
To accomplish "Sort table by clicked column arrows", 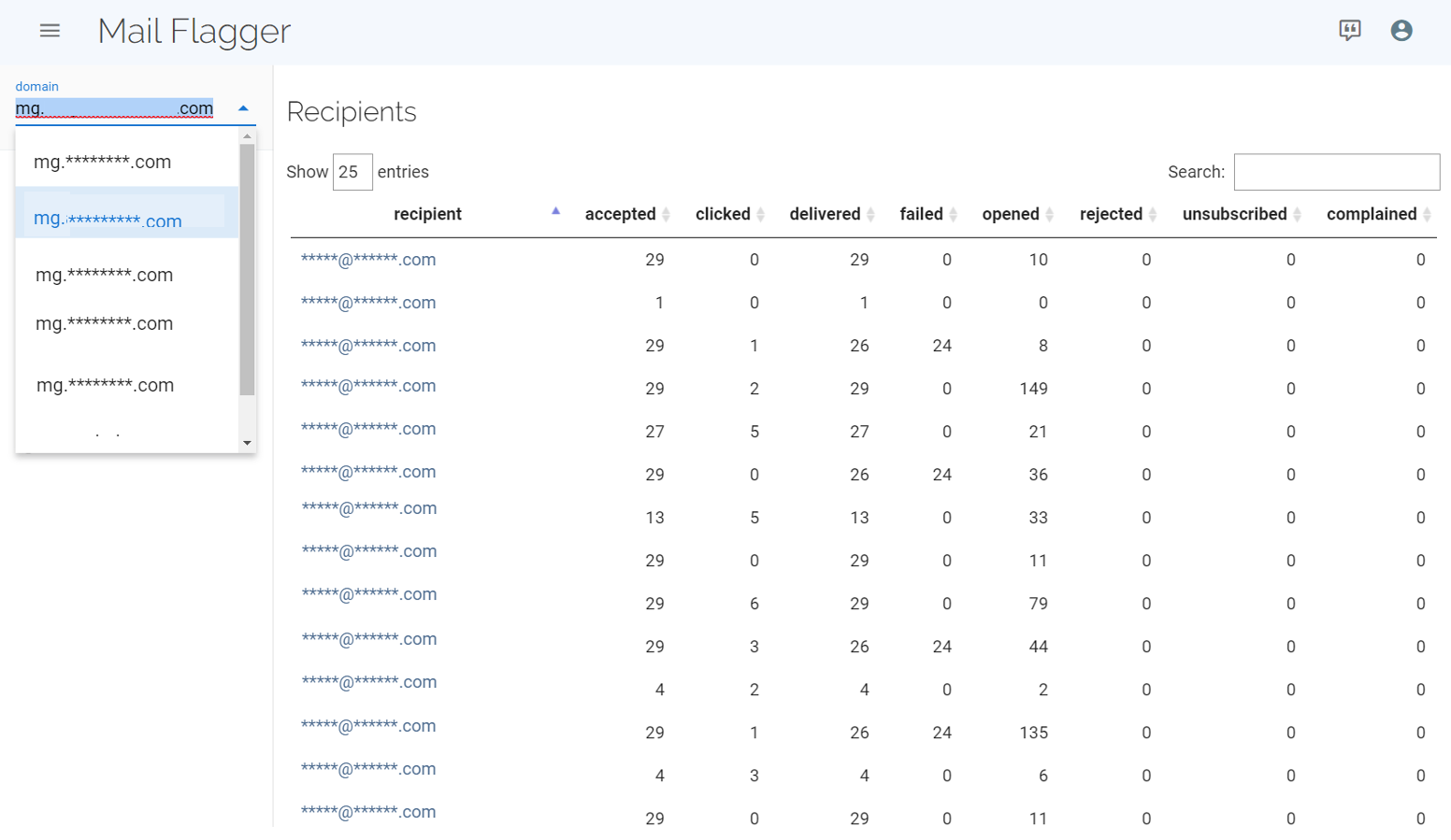I will point(761,215).
